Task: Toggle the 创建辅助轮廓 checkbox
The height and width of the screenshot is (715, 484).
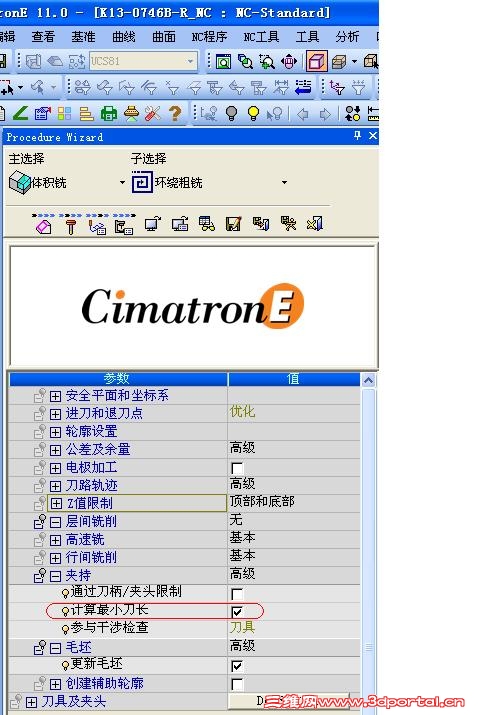Action: coord(237,684)
